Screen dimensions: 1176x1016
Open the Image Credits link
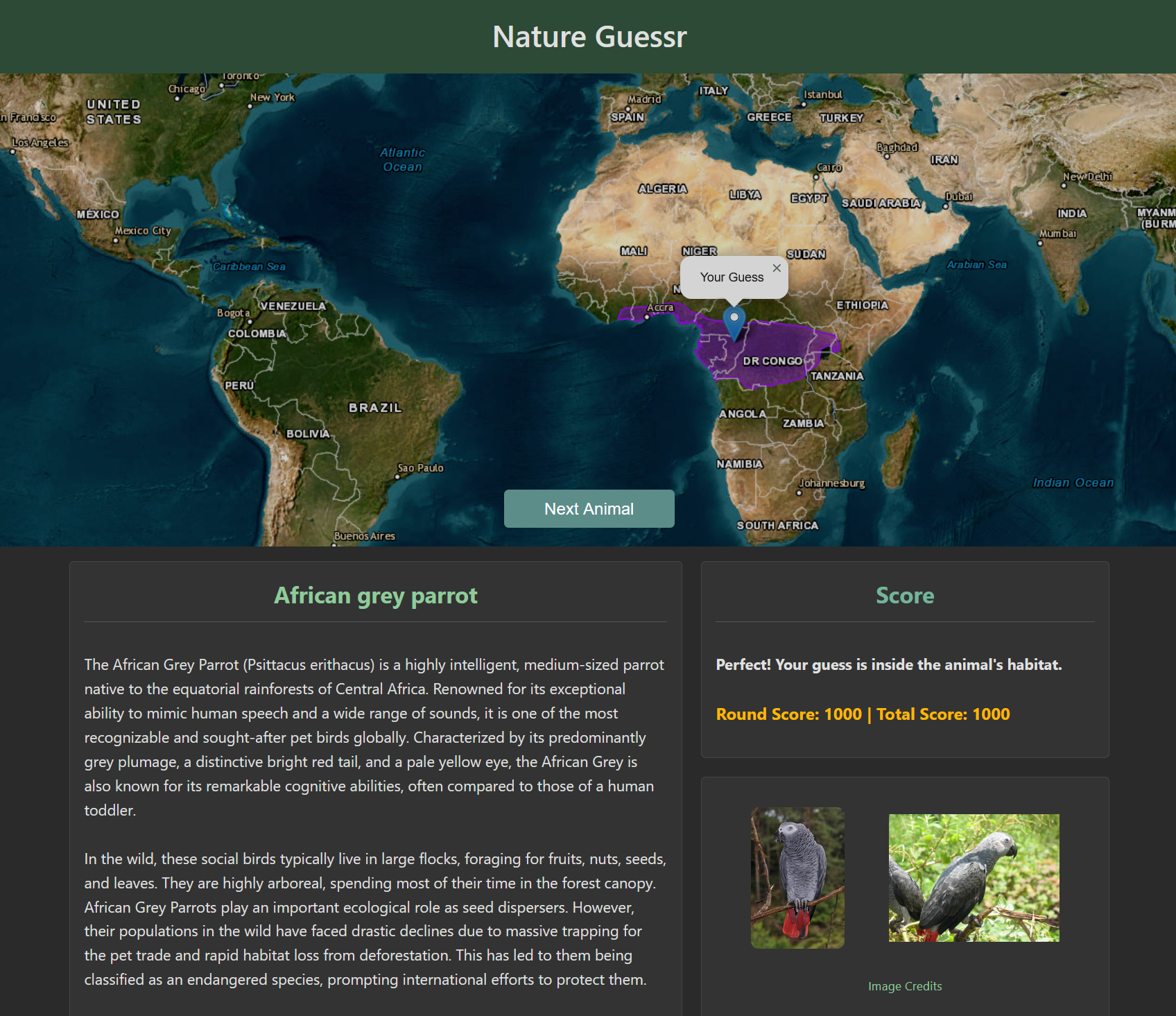click(905, 986)
